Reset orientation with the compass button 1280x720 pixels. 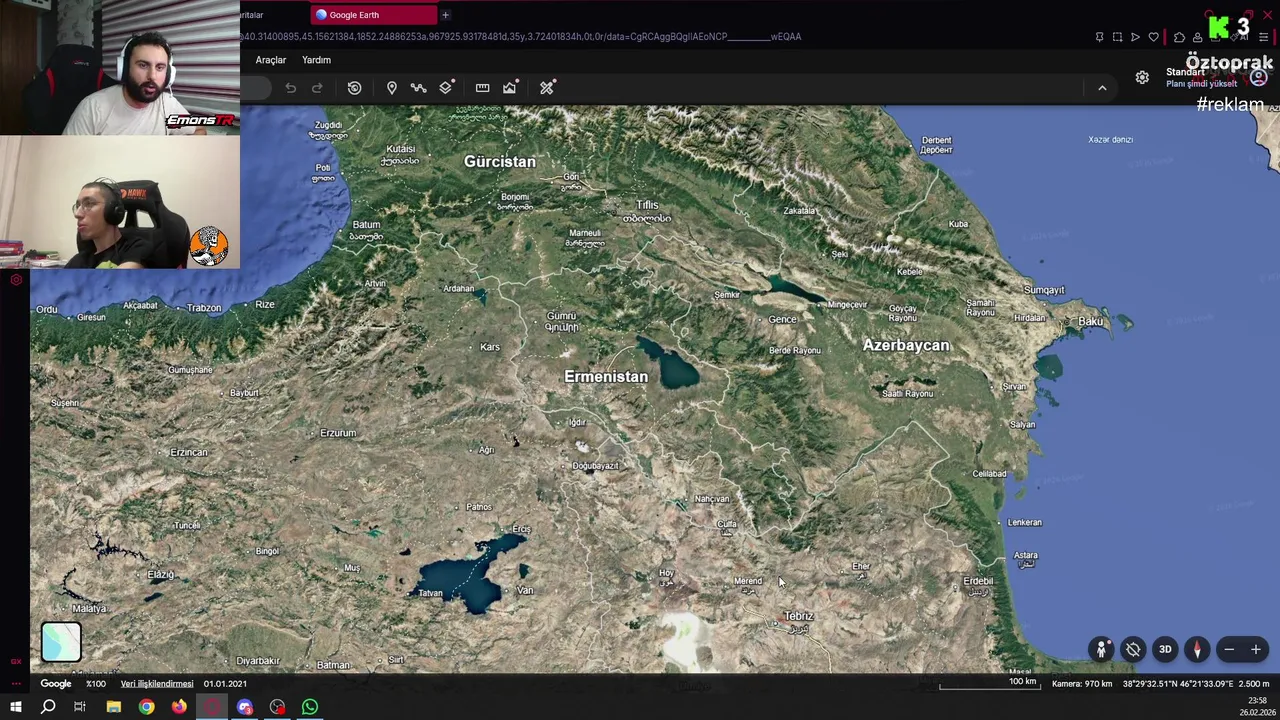click(1197, 650)
